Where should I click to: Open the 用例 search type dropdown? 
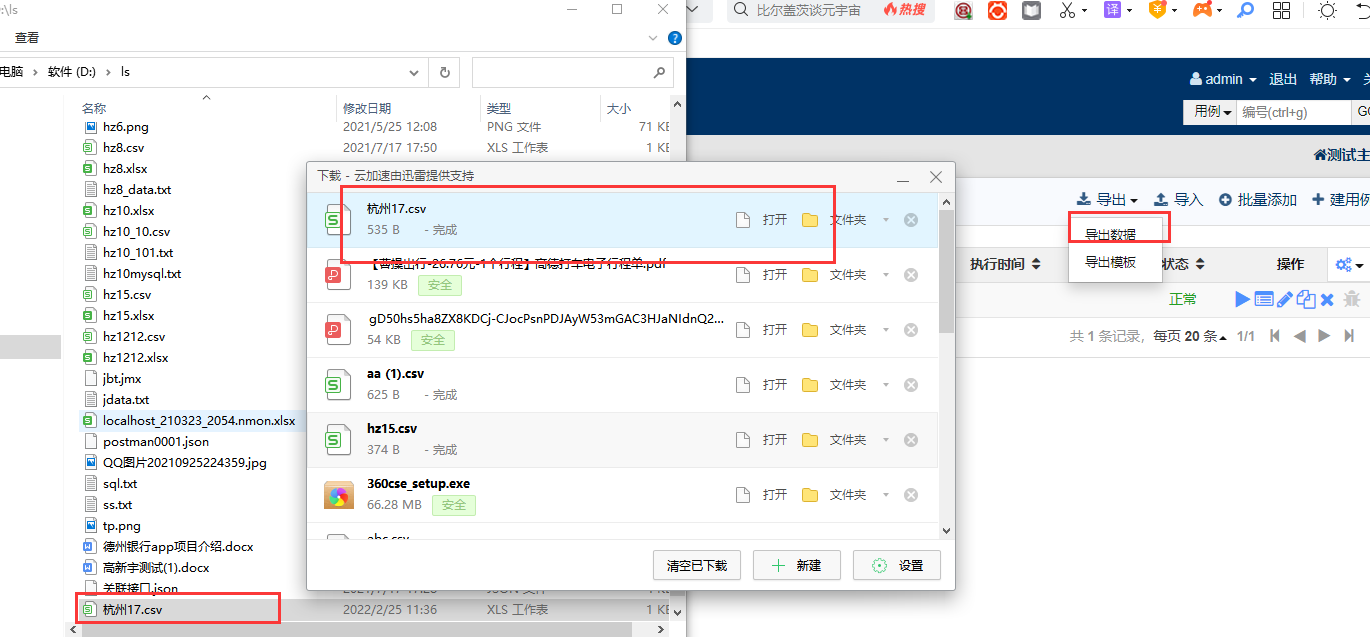pos(1211,112)
